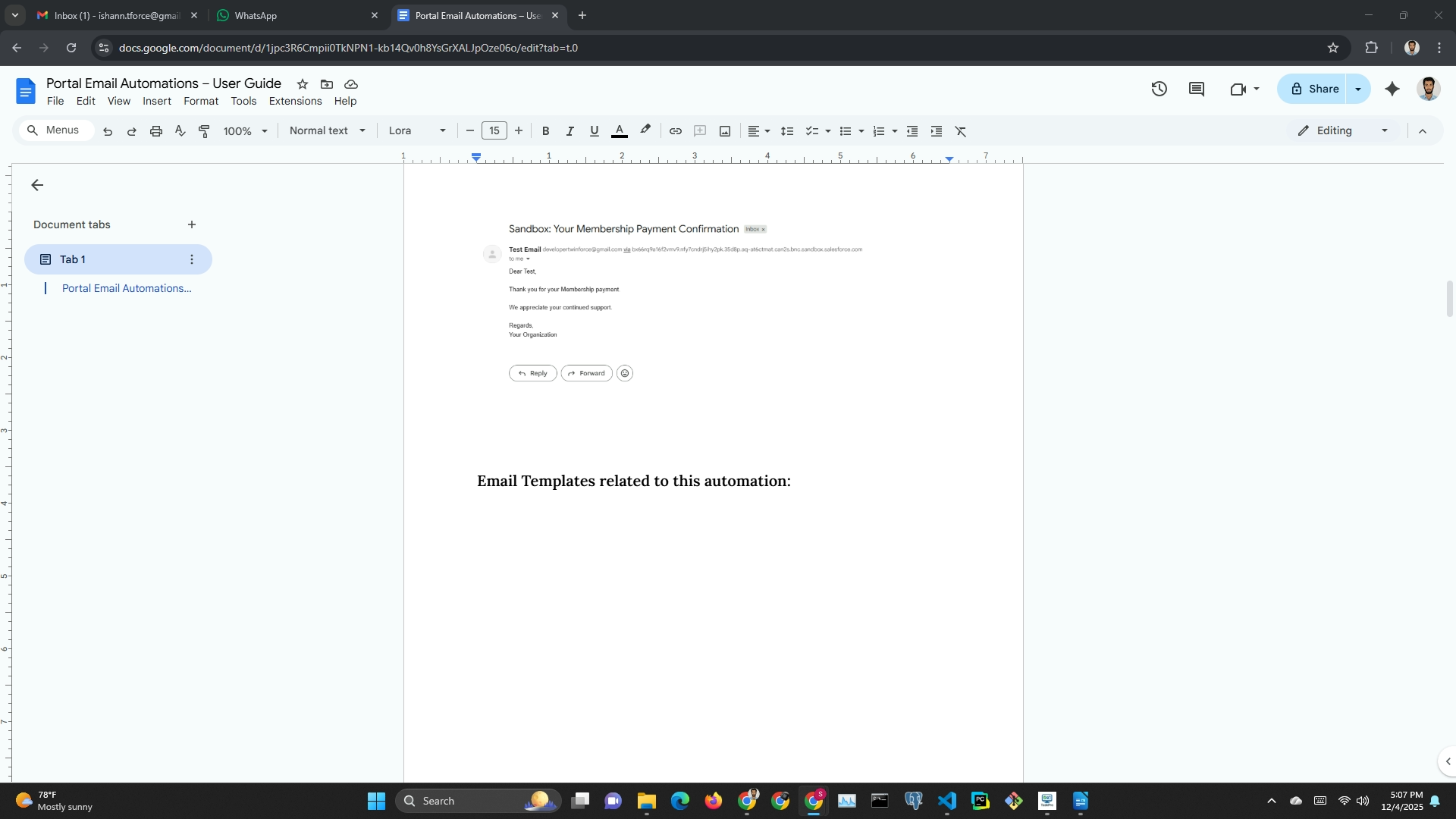This screenshot has height=819, width=1456.
Task: Toggle italic formatting
Action: [x=570, y=131]
